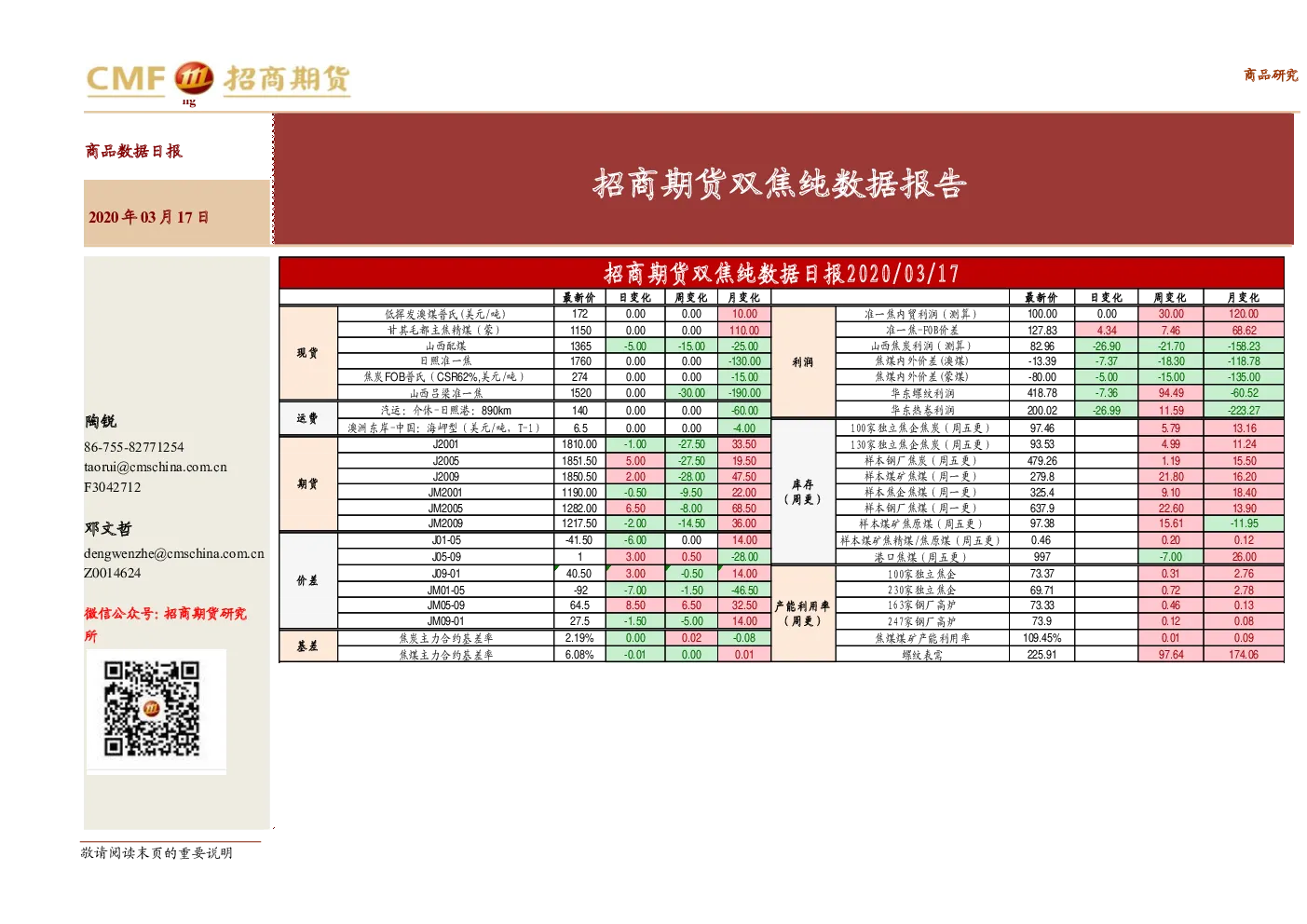Click the 商品研究 label at top right

(1271, 75)
